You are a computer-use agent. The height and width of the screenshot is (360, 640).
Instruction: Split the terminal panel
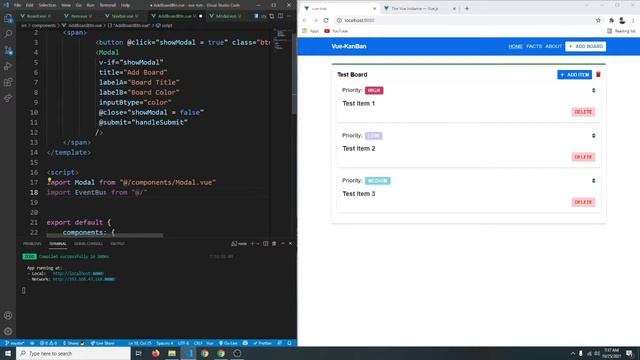point(265,244)
